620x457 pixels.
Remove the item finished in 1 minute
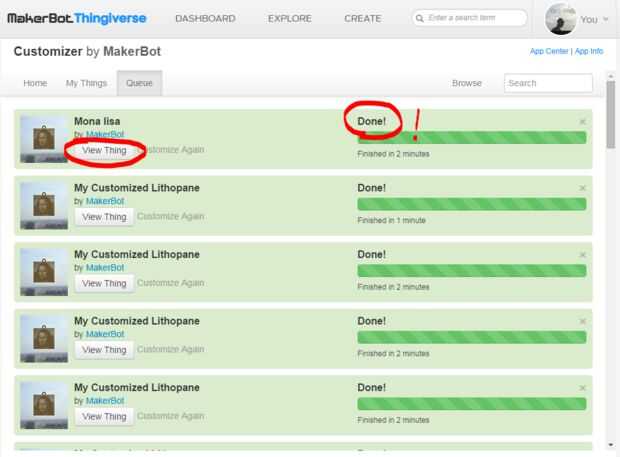click(582, 188)
